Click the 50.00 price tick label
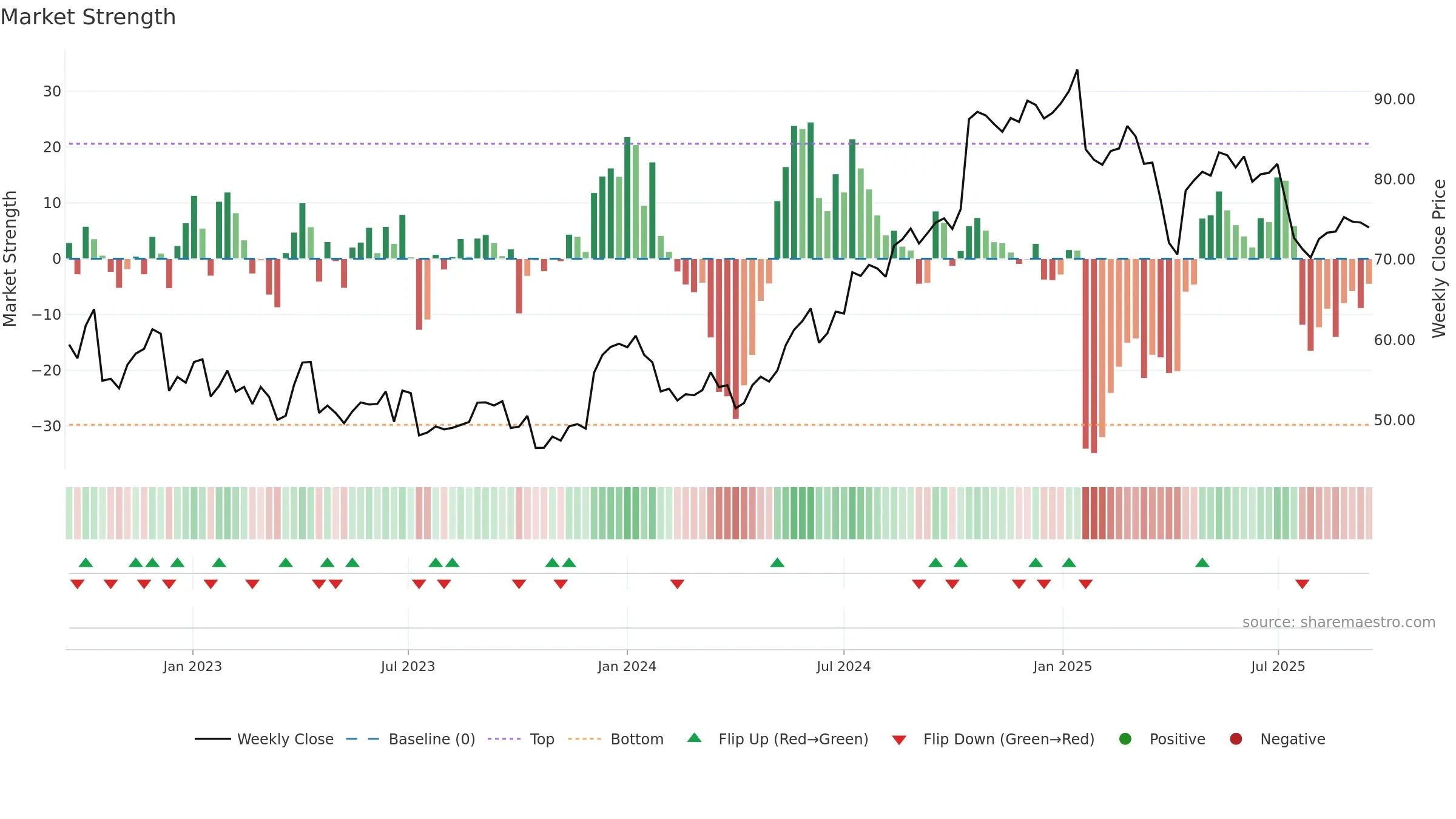 click(x=1394, y=420)
